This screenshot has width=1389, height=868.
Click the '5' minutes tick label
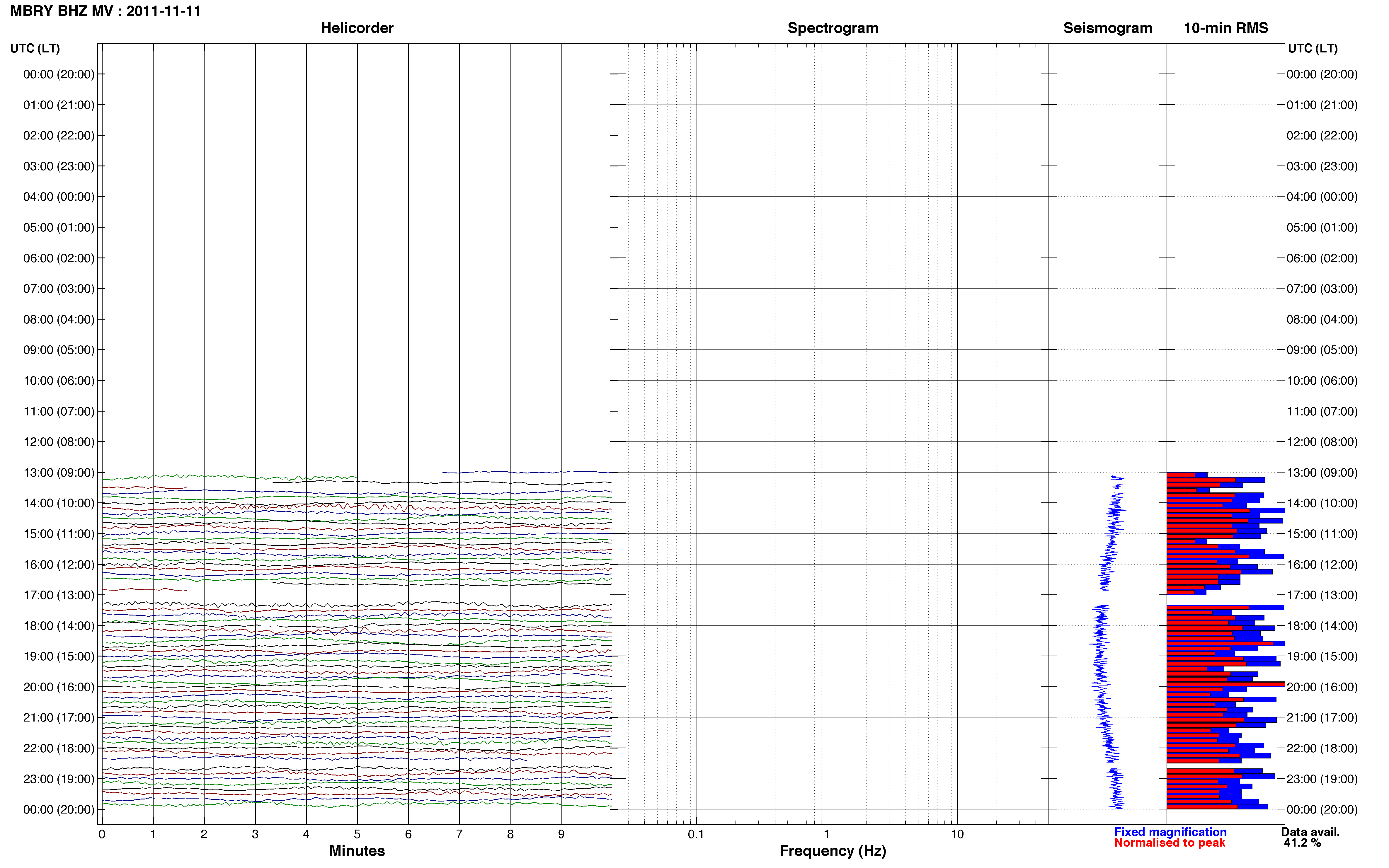pos(357,834)
